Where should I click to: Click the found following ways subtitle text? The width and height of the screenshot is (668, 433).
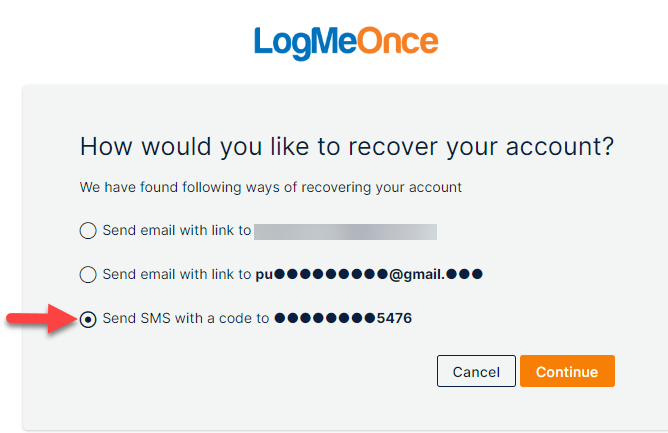click(x=271, y=188)
